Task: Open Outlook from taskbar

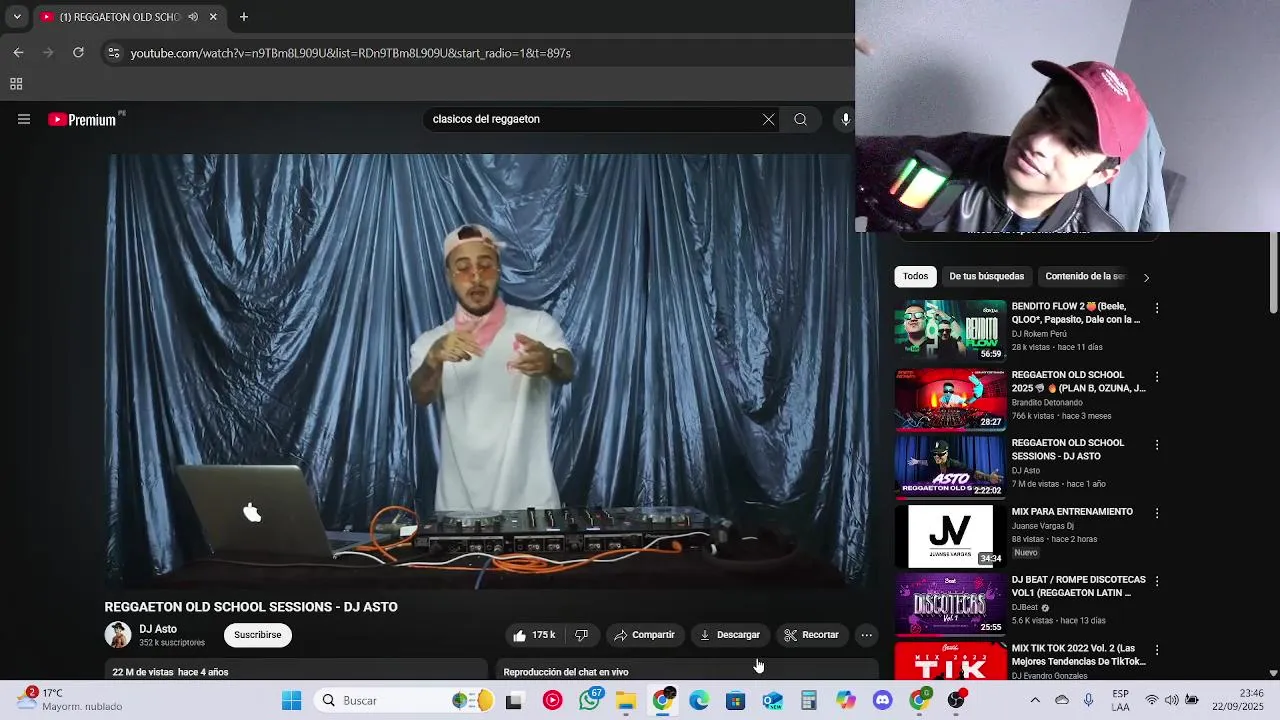Action: click(772, 701)
